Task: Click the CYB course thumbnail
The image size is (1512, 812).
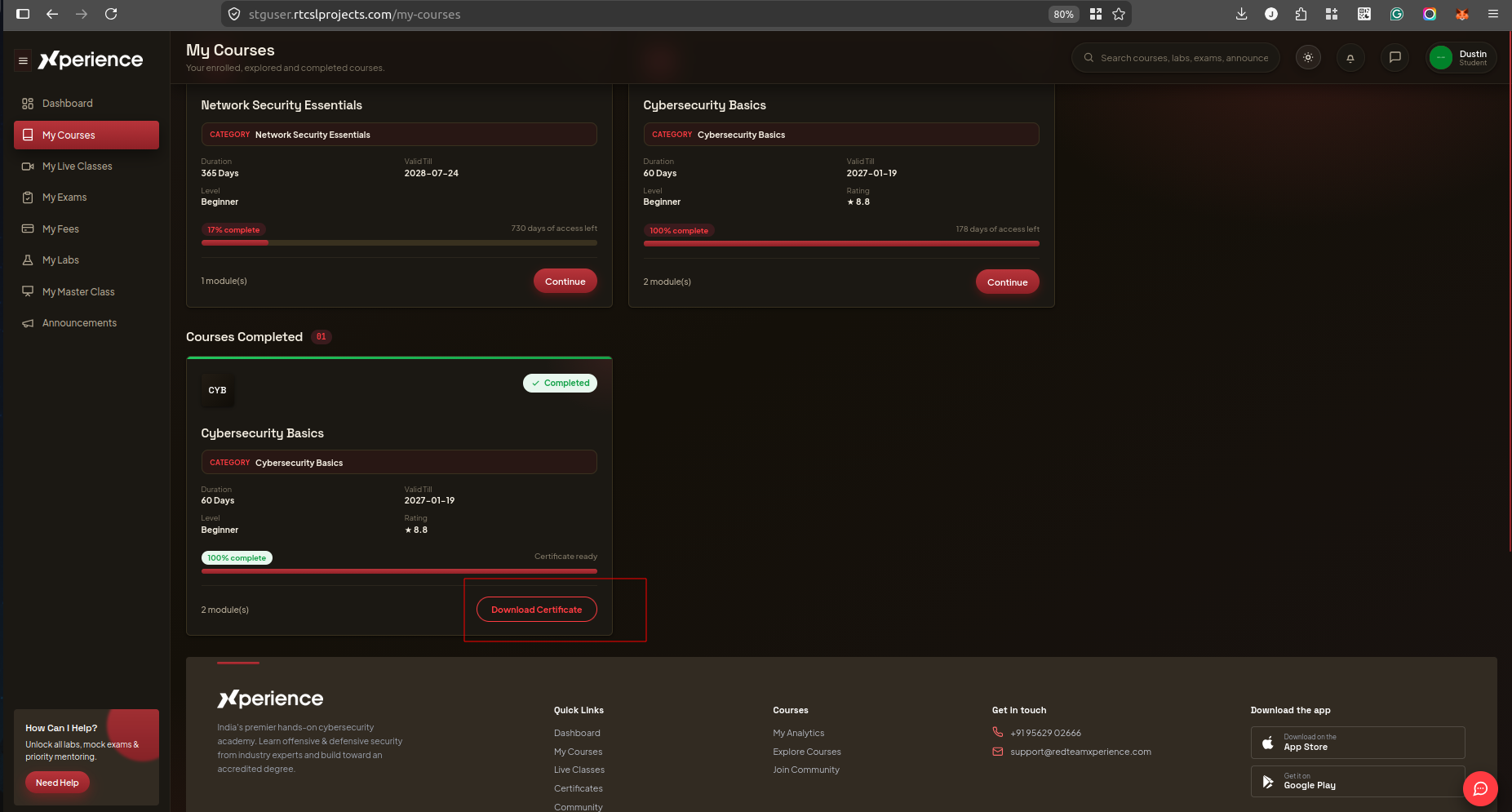Action: coord(217,390)
